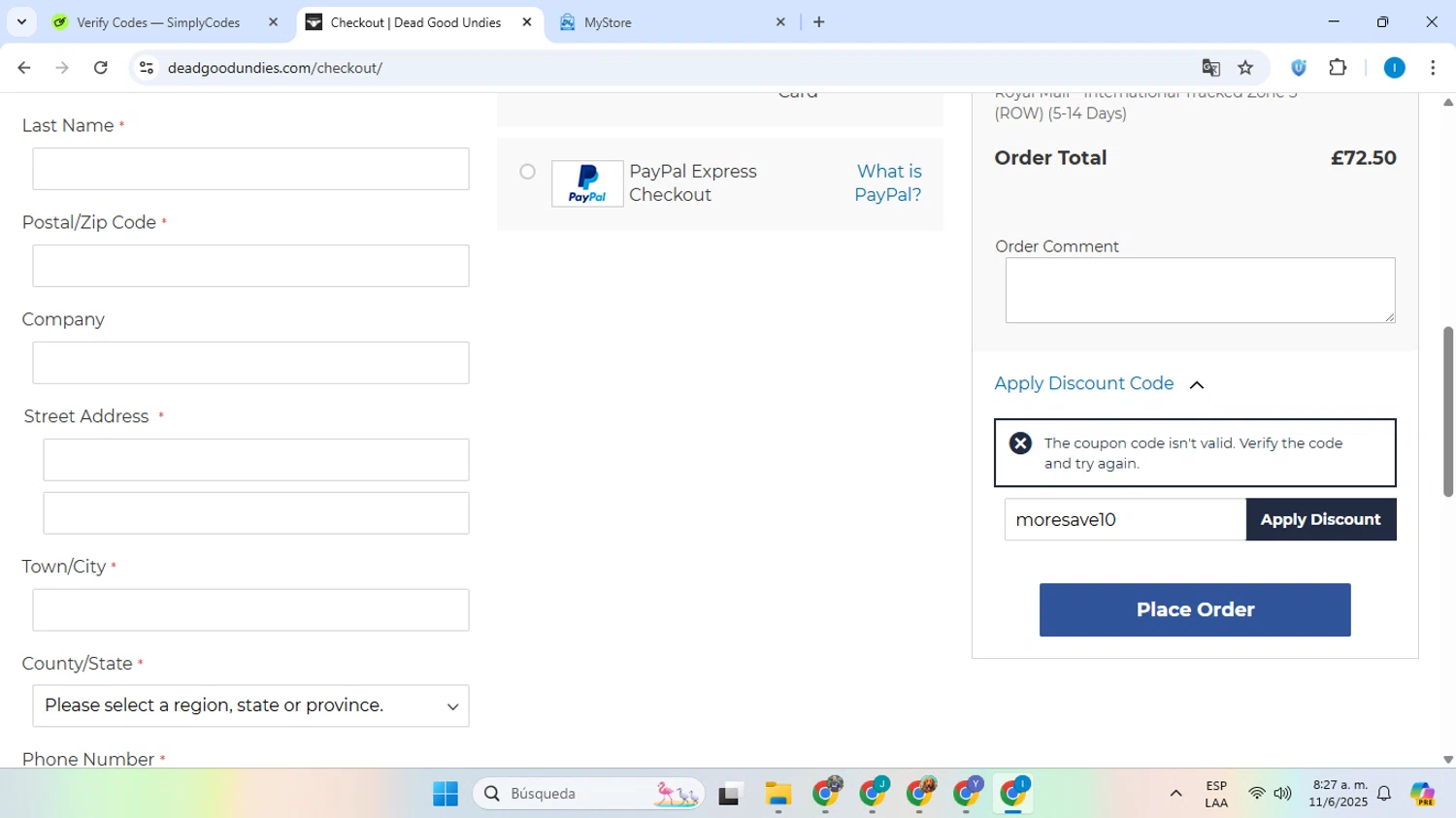1456x818 pixels.
Task: Click the error X icon in coupon message
Action: coord(1020,443)
